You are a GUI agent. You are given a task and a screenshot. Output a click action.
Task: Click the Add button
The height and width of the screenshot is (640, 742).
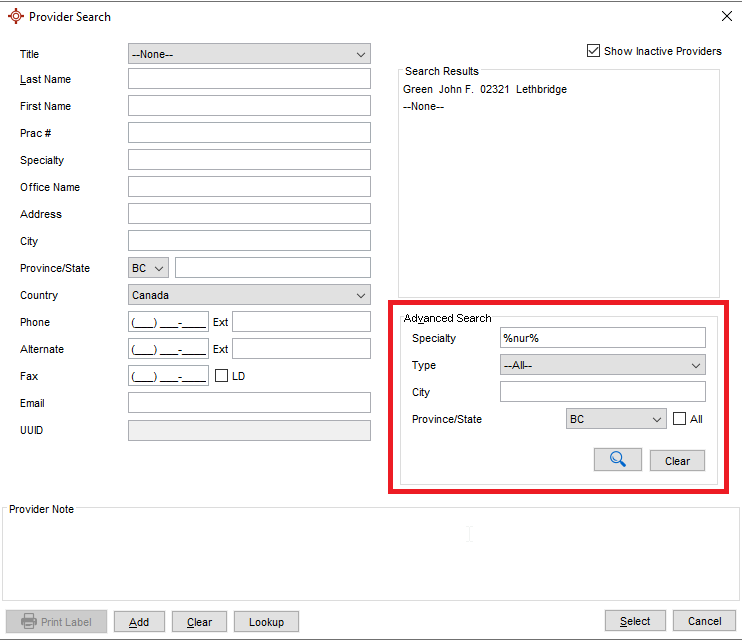(x=139, y=622)
